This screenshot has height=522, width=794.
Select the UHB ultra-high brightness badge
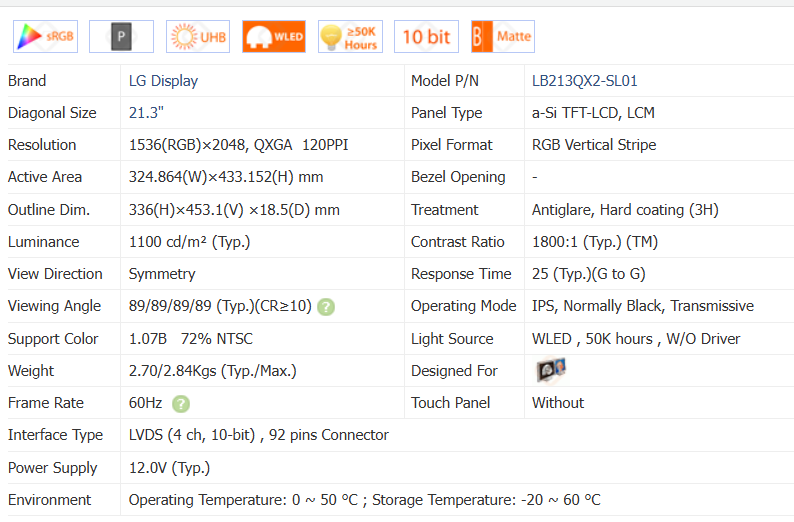[x=197, y=36]
